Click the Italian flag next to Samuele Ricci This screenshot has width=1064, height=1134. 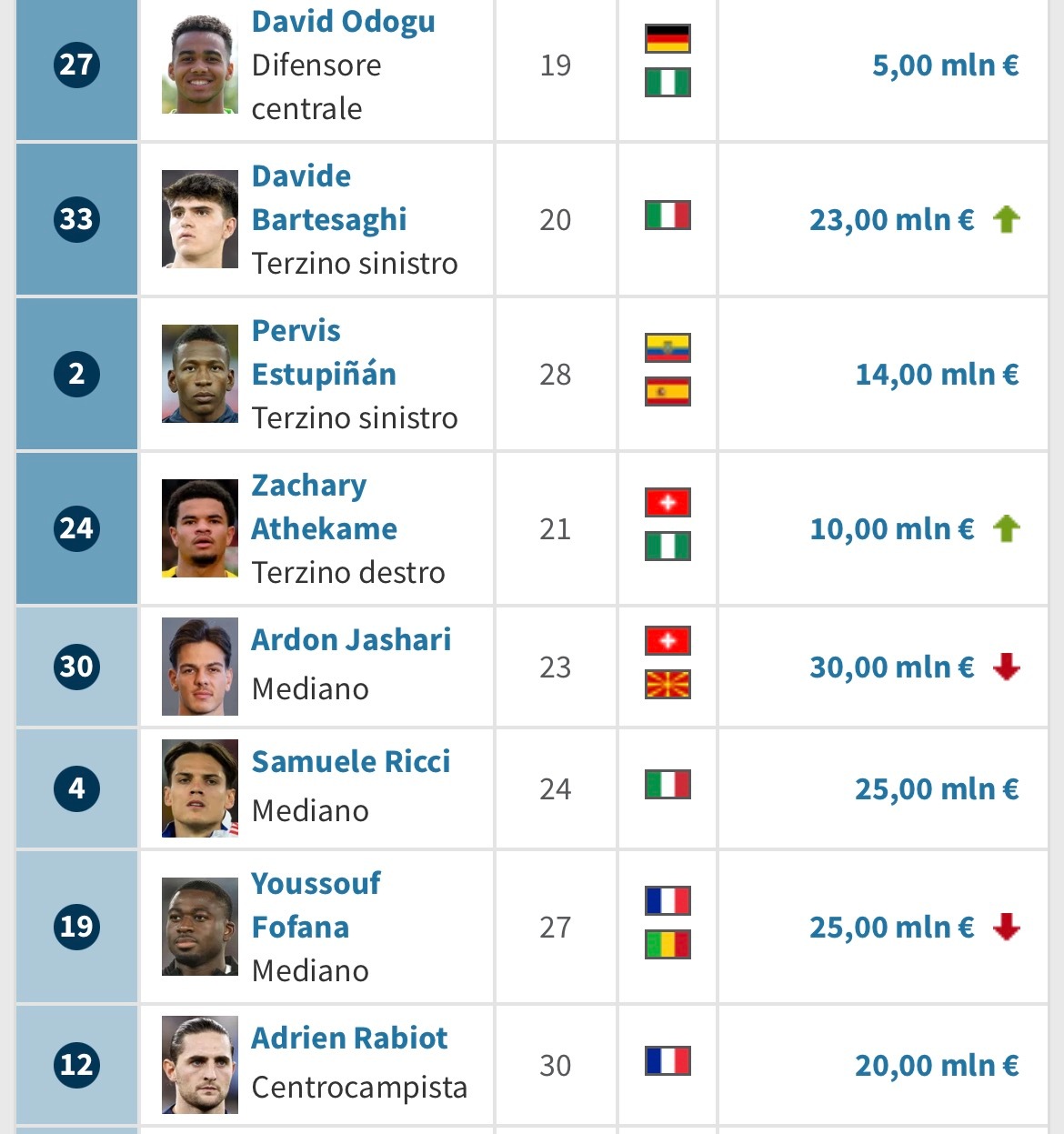tap(668, 785)
